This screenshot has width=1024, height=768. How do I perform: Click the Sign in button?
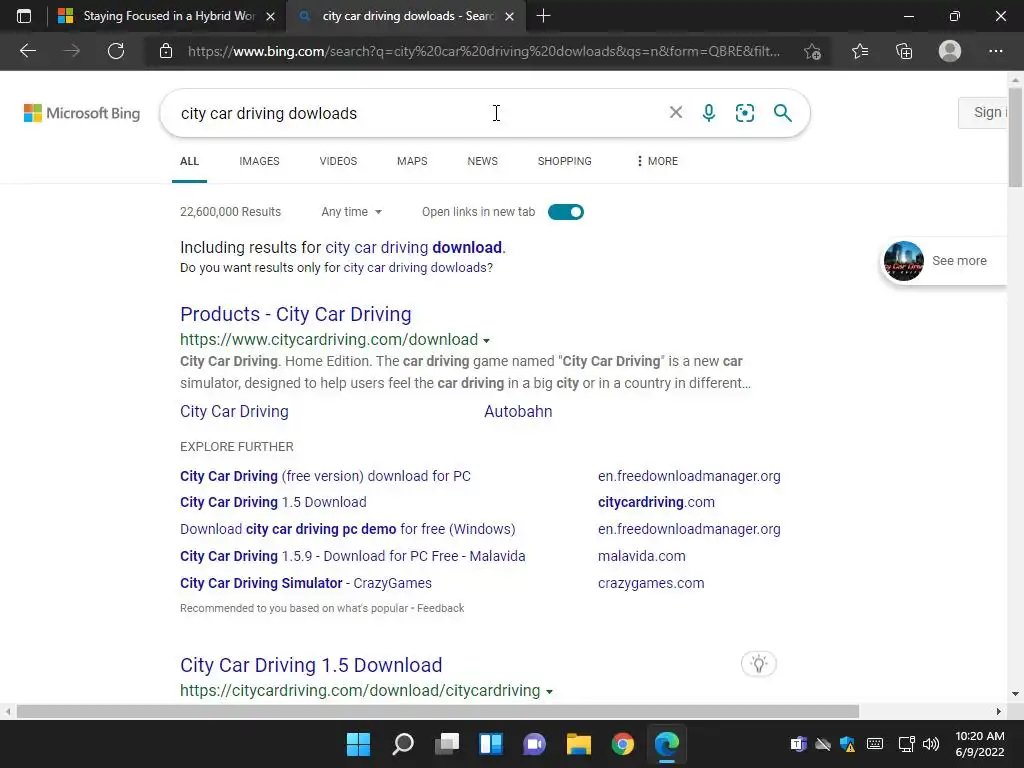point(983,112)
